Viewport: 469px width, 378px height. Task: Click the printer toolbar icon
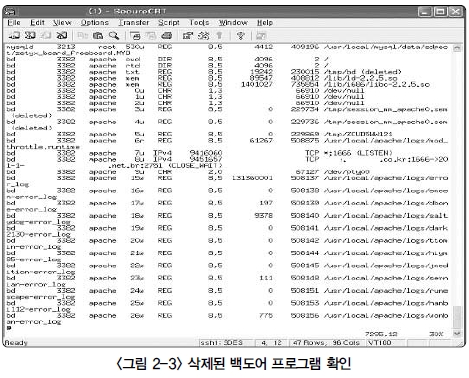click(167, 35)
